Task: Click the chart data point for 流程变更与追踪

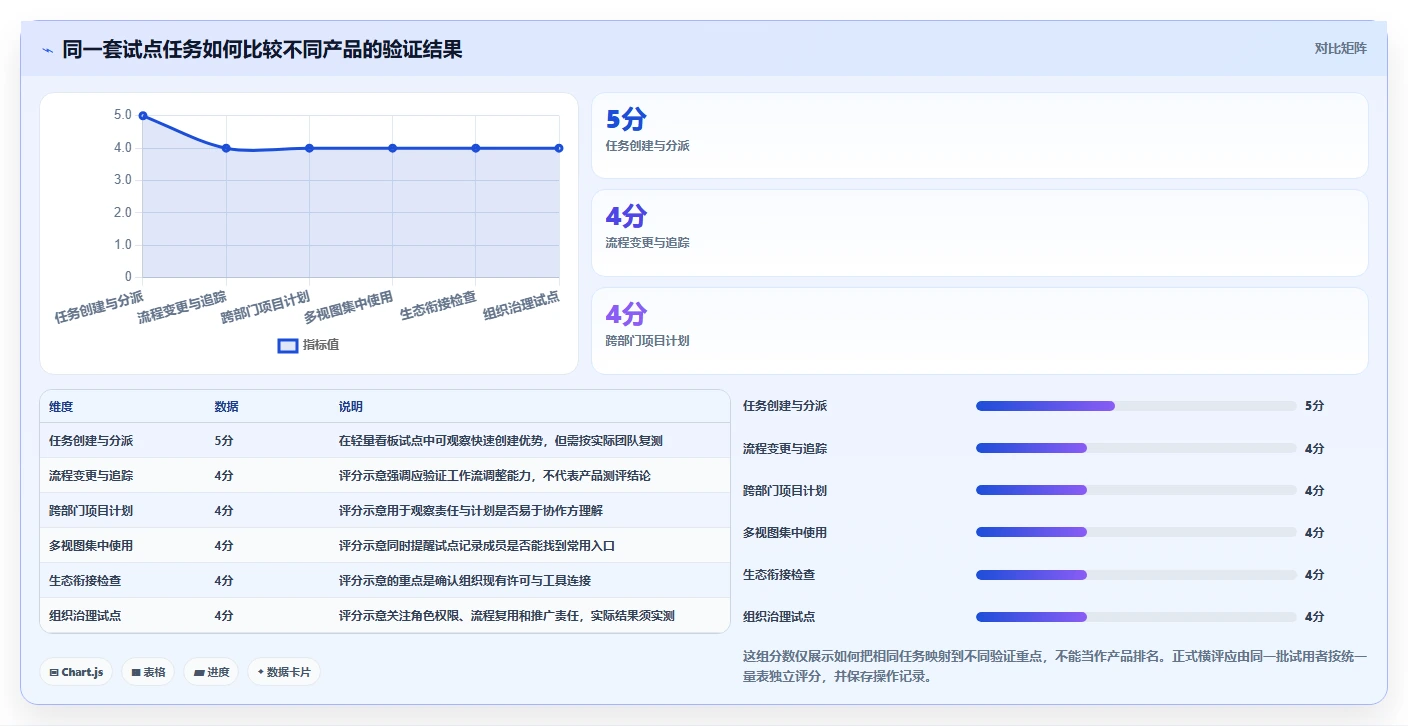Action: point(226,148)
